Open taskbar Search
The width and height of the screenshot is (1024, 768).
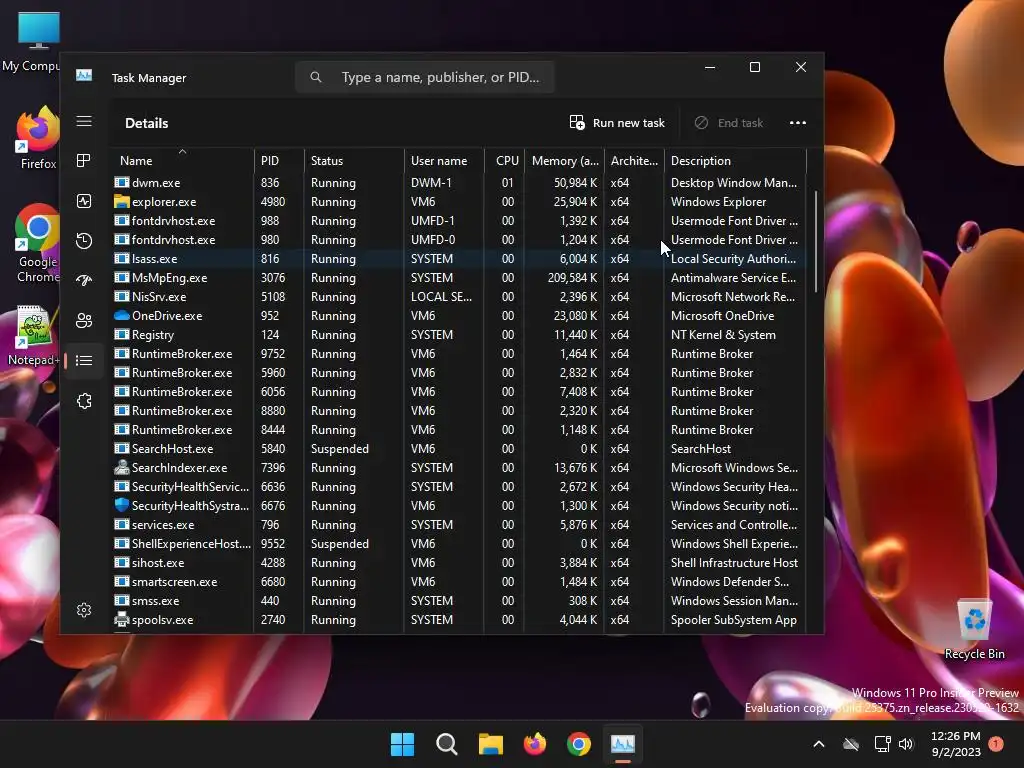click(447, 744)
